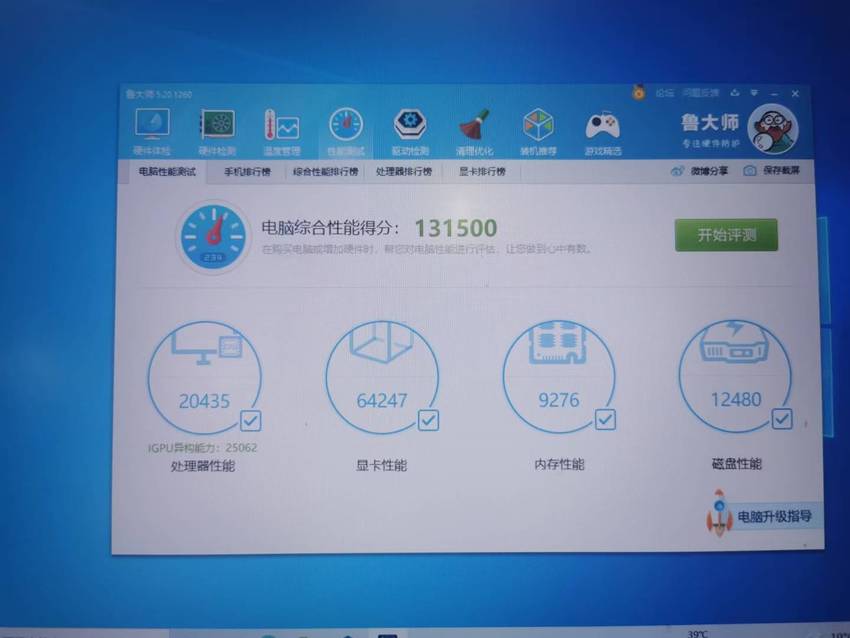Image resolution: width=850 pixels, height=638 pixels.
Task: Close the 鲁大师 window
Action: click(x=795, y=94)
